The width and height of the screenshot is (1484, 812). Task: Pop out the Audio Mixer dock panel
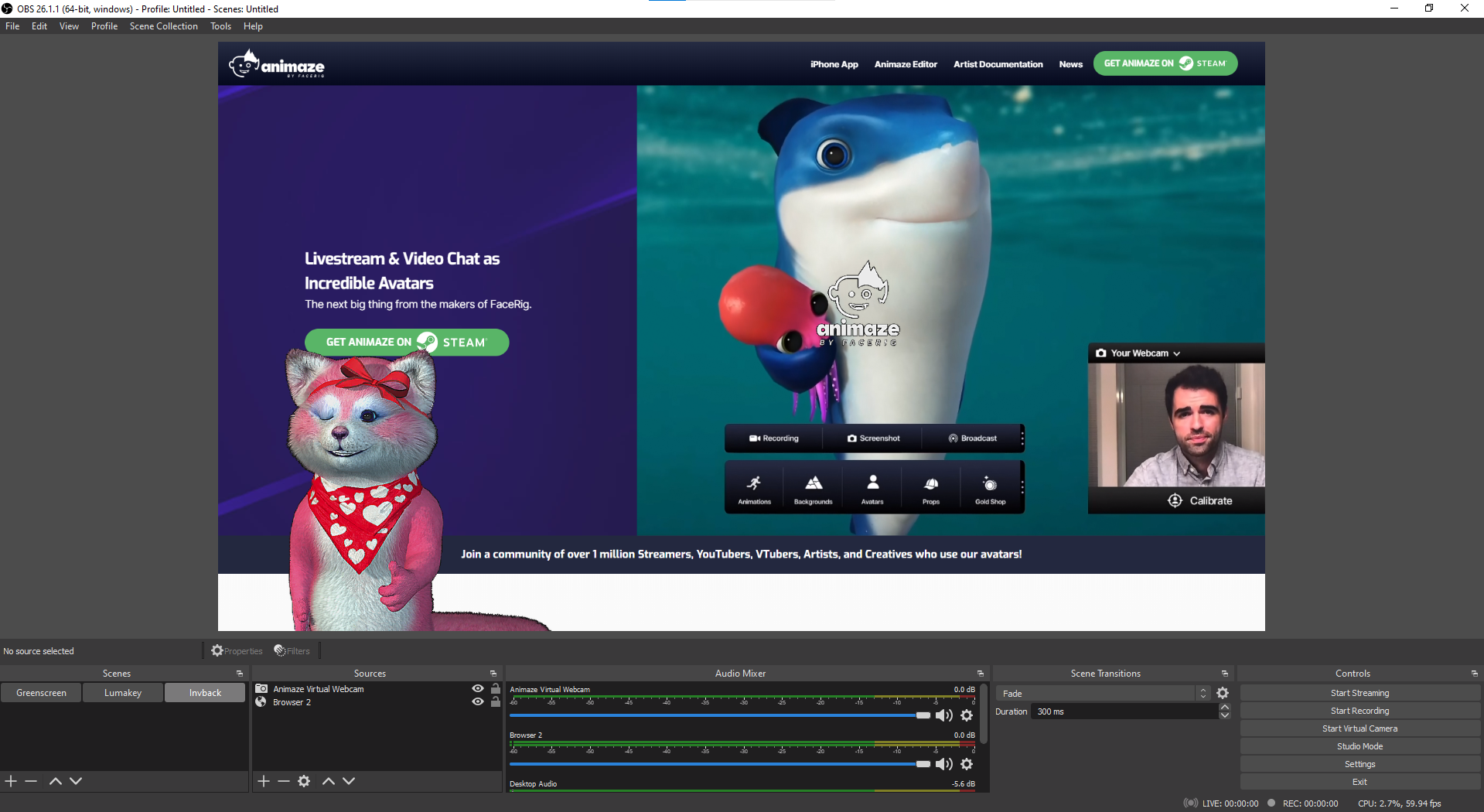coord(981,674)
